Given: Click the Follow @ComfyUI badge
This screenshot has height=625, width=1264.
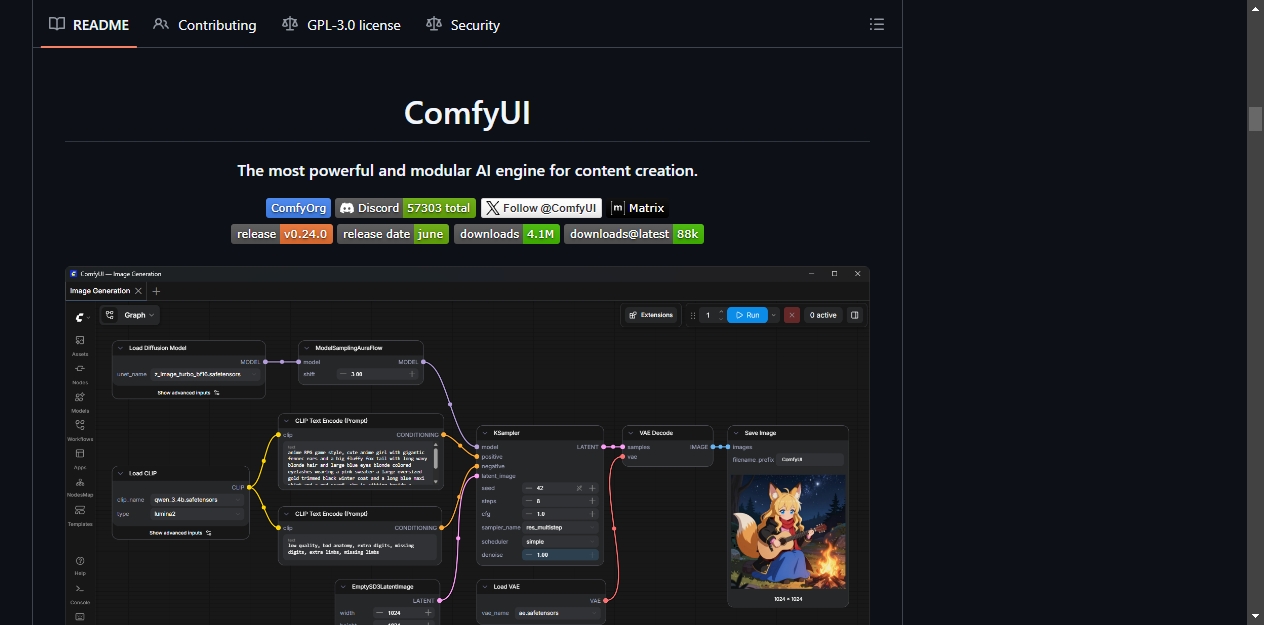Looking at the screenshot, I should 541,208.
